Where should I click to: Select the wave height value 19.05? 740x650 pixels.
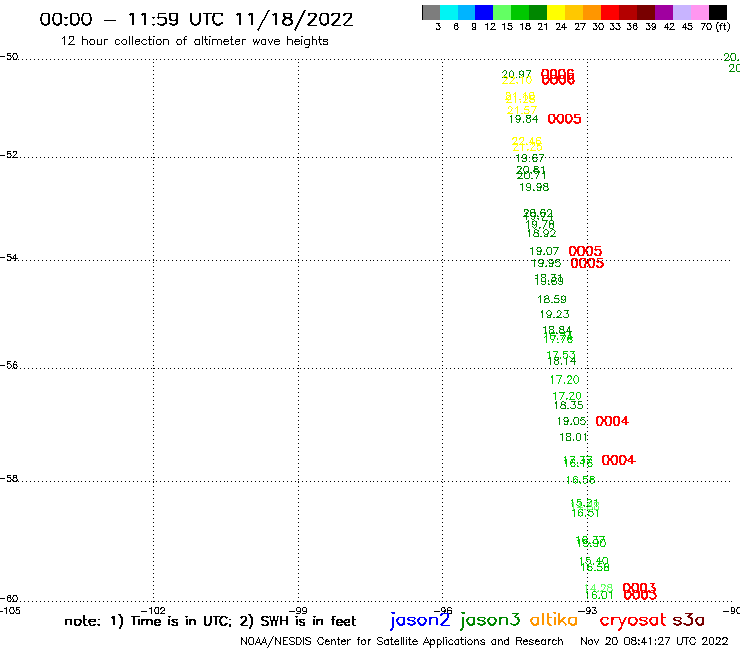(572, 421)
